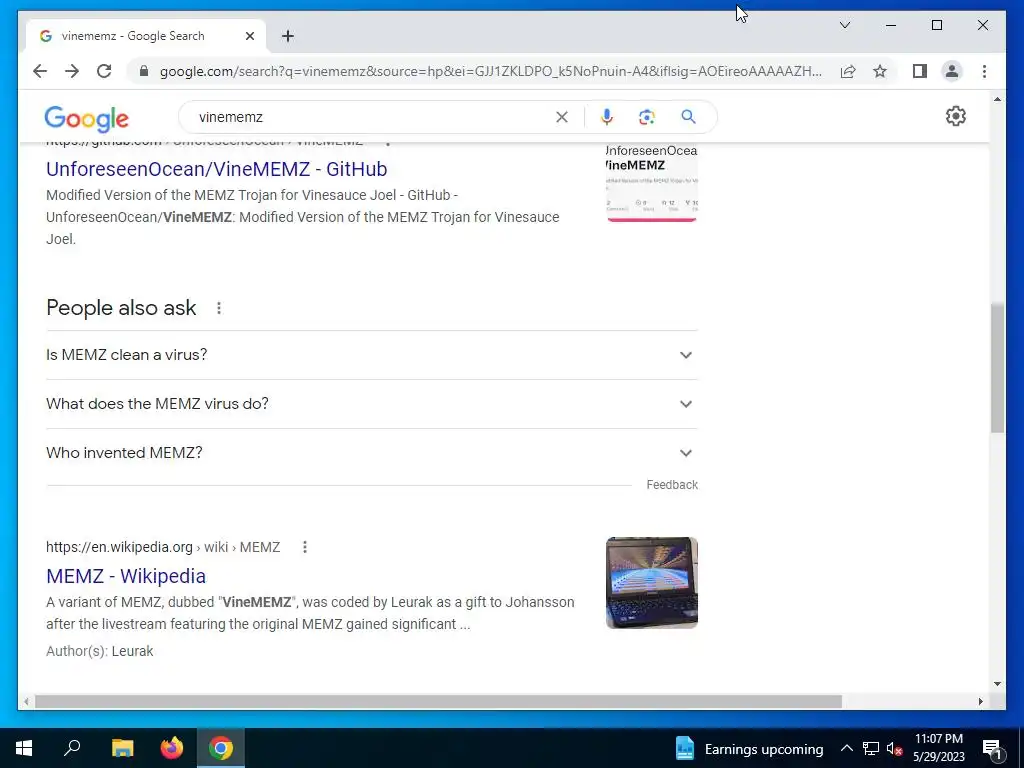Image resolution: width=1024 pixels, height=768 pixels.
Task: Show hidden system tray icons
Action: [x=846, y=748]
